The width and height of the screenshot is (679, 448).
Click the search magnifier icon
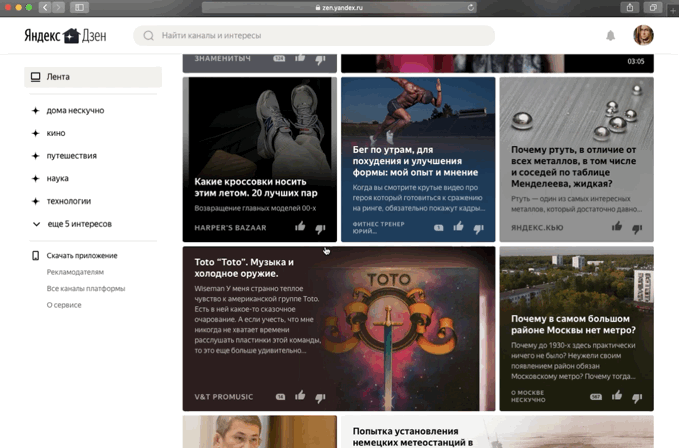149,35
